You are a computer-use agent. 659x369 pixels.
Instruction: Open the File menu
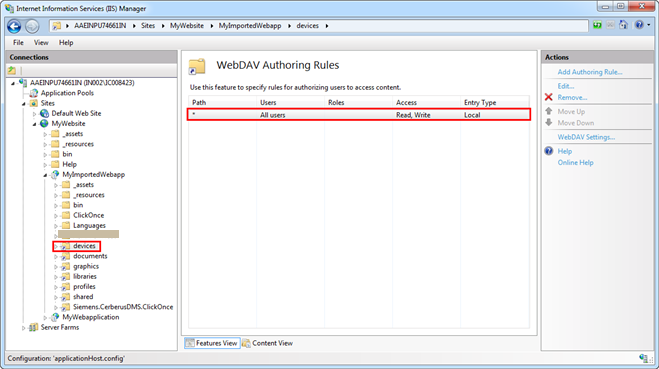click(18, 42)
